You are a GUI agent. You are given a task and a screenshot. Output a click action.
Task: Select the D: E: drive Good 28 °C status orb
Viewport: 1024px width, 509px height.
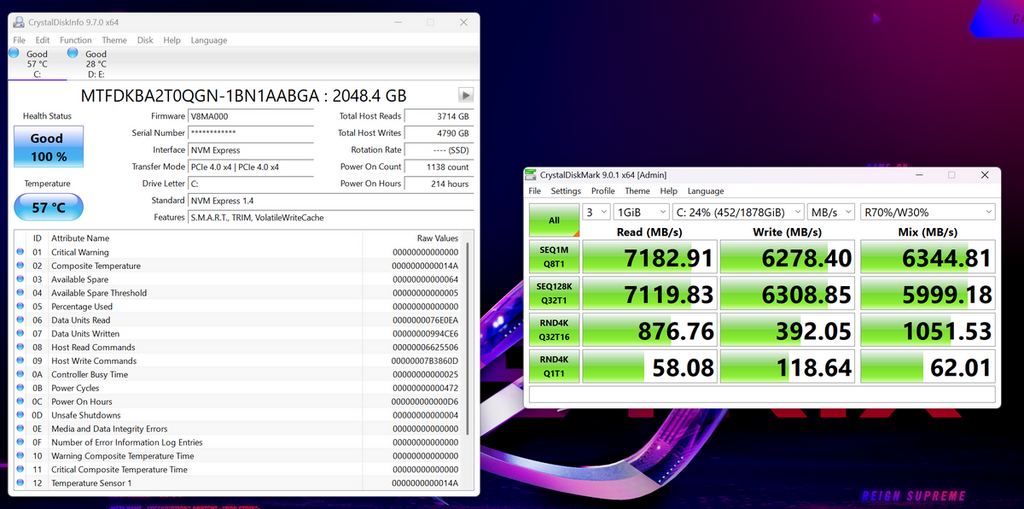73,54
